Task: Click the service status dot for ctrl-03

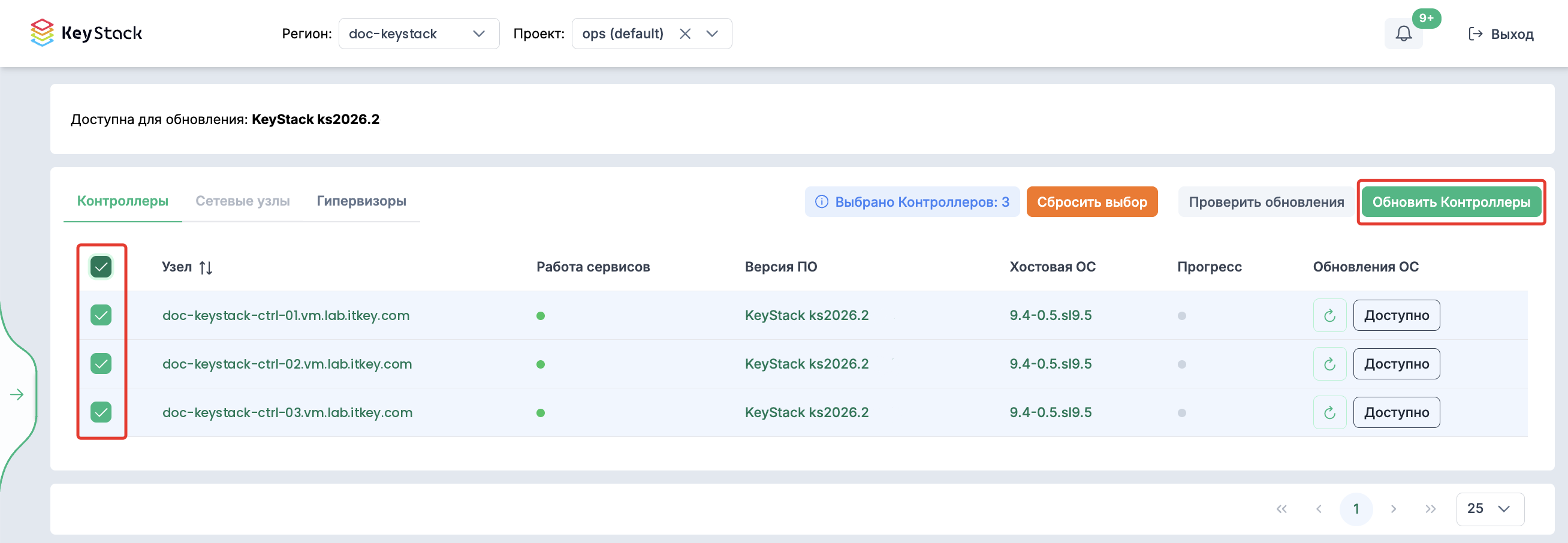Action: click(541, 414)
